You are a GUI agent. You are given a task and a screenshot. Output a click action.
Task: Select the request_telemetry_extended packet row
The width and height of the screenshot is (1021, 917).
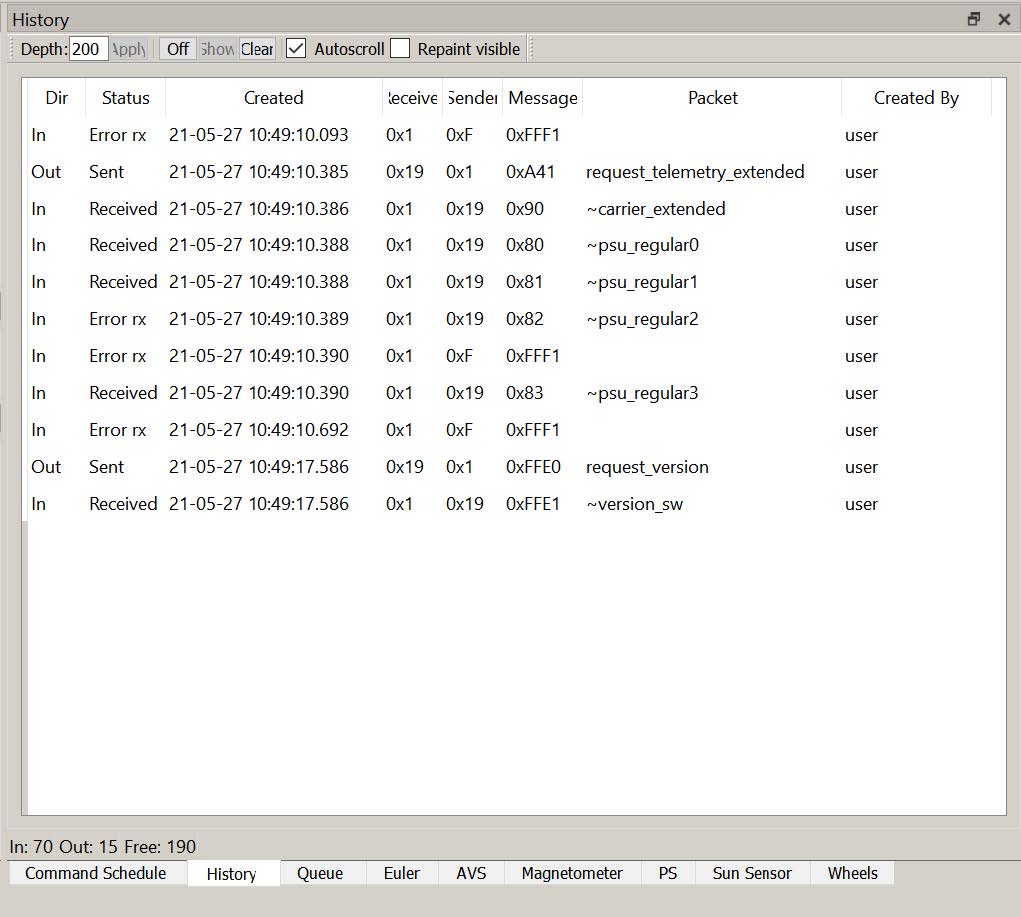click(694, 172)
